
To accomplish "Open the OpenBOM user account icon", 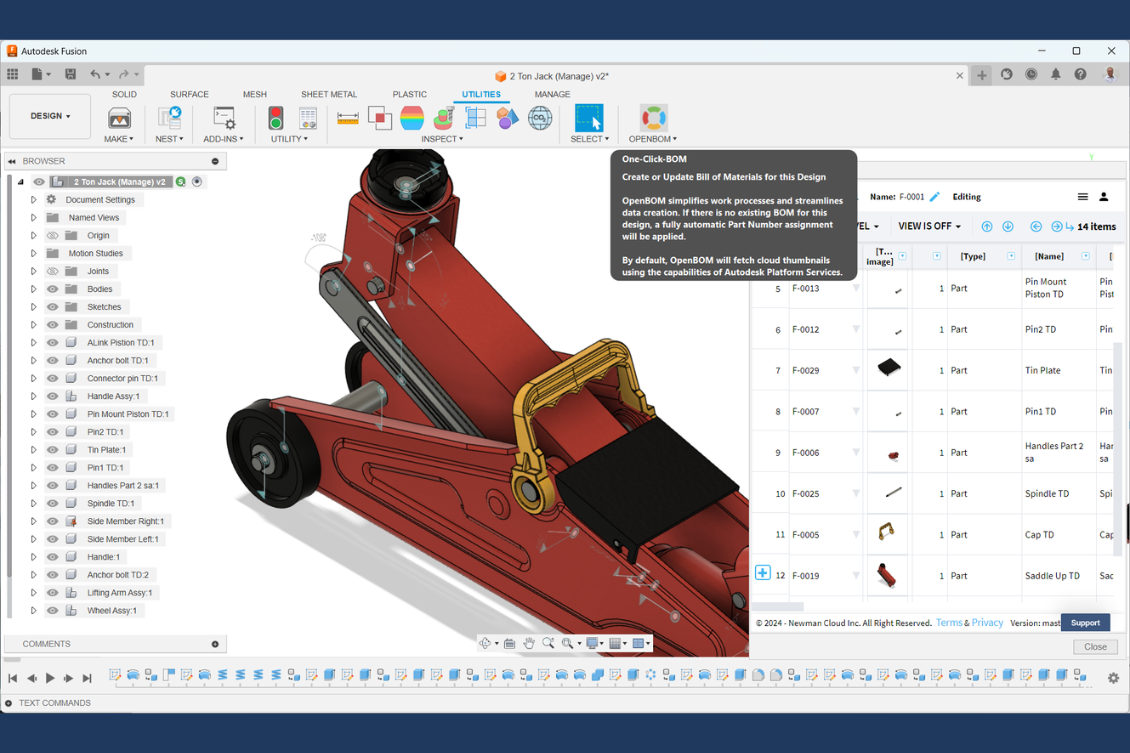I will pyautogui.click(x=1103, y=197).
